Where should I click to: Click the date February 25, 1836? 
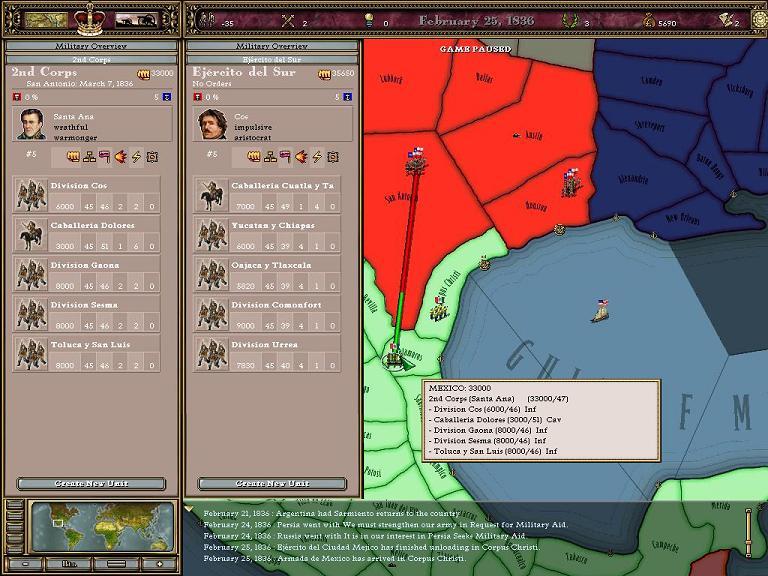coord(476,21)
